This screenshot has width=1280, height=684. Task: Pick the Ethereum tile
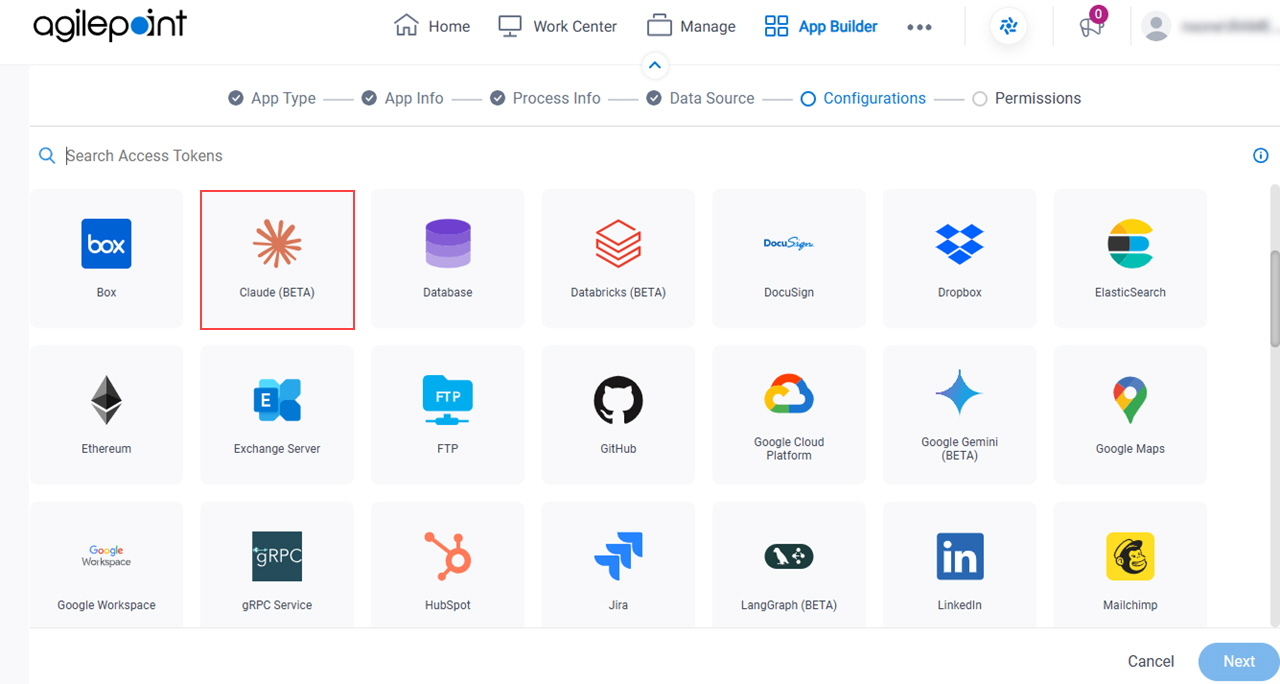tap(107, 415)
